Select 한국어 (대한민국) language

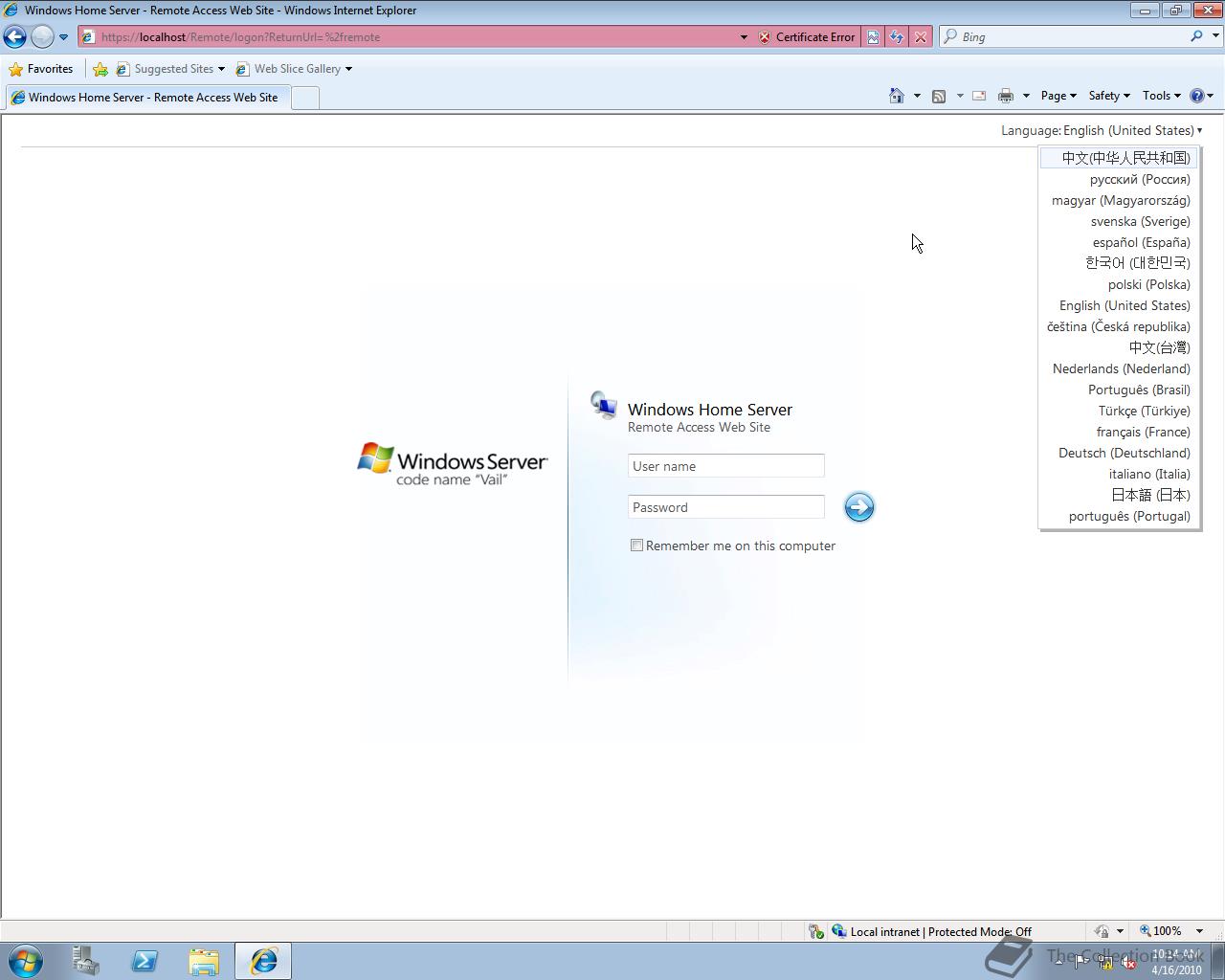(x=1119, y=263)
